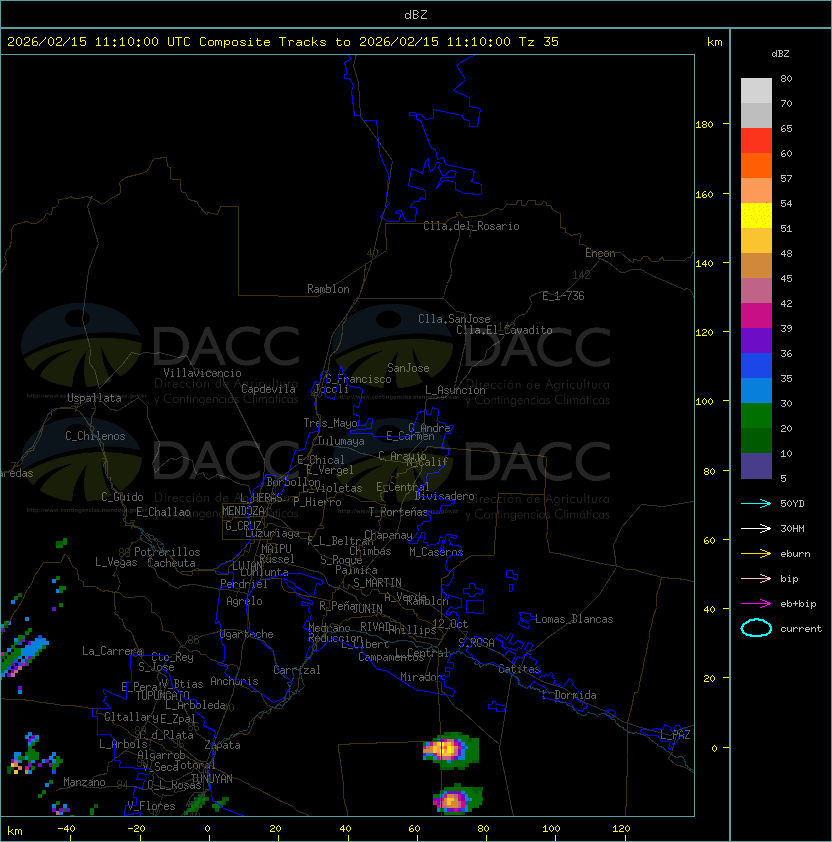Click the L_PAZ label at the right edge
Viewport: 832px width, 842px height.
(675, 734)
